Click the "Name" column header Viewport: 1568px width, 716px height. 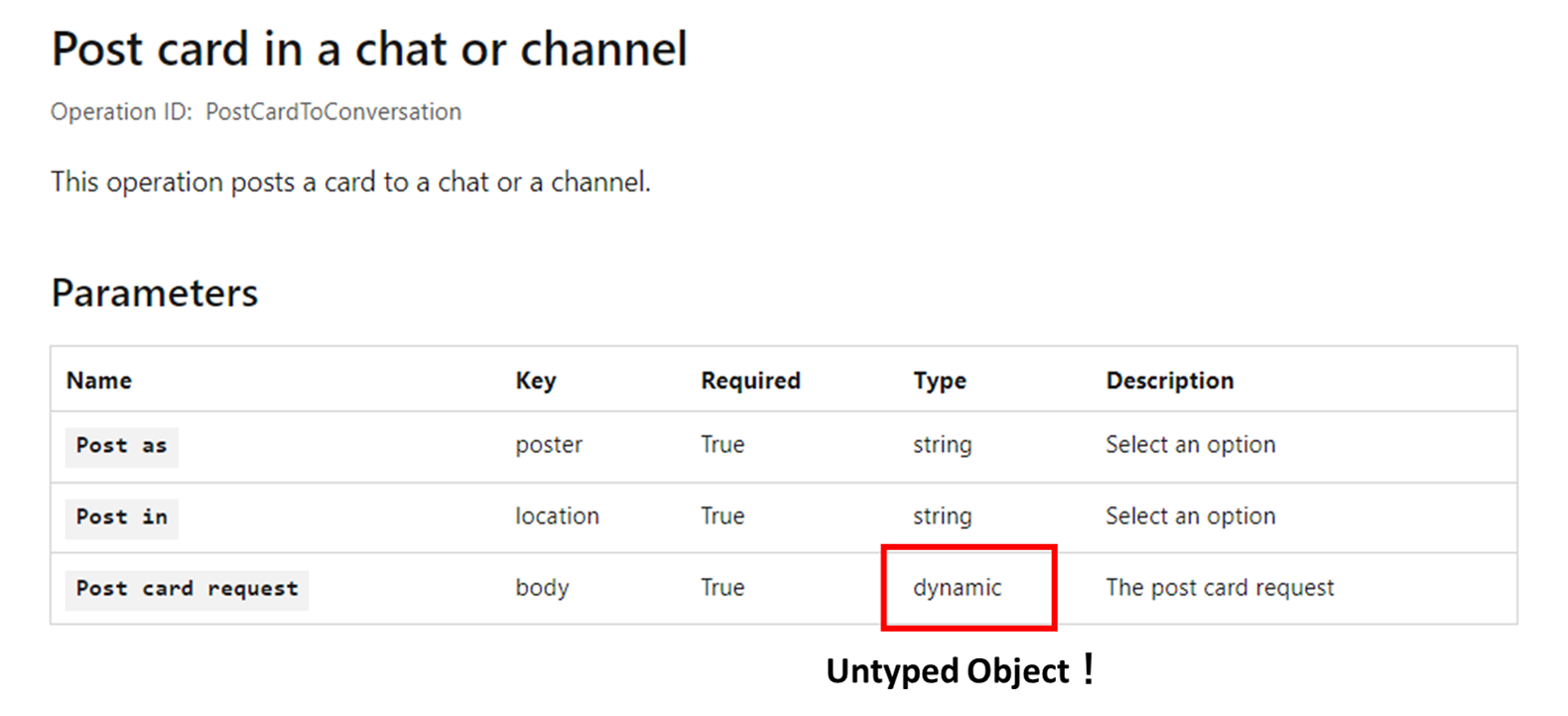(x=99, y=380)
